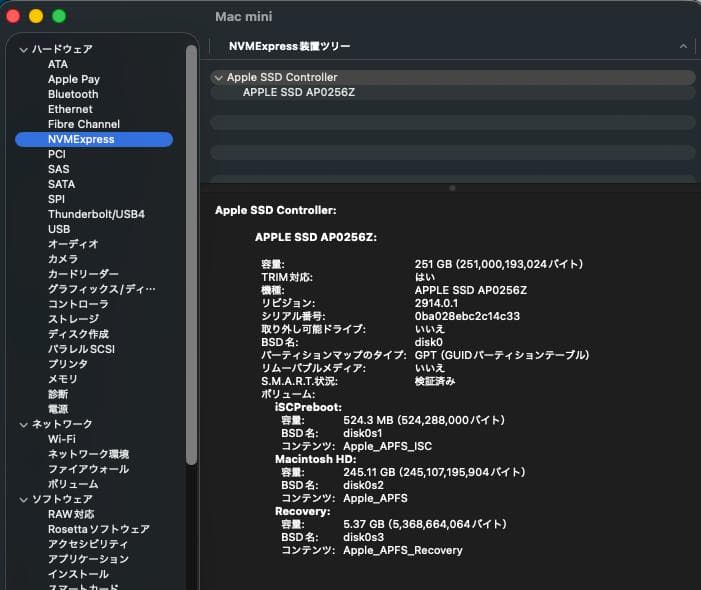Click BSD name value disk0s1
Screen dimensions: 701x590
[363, 434]
